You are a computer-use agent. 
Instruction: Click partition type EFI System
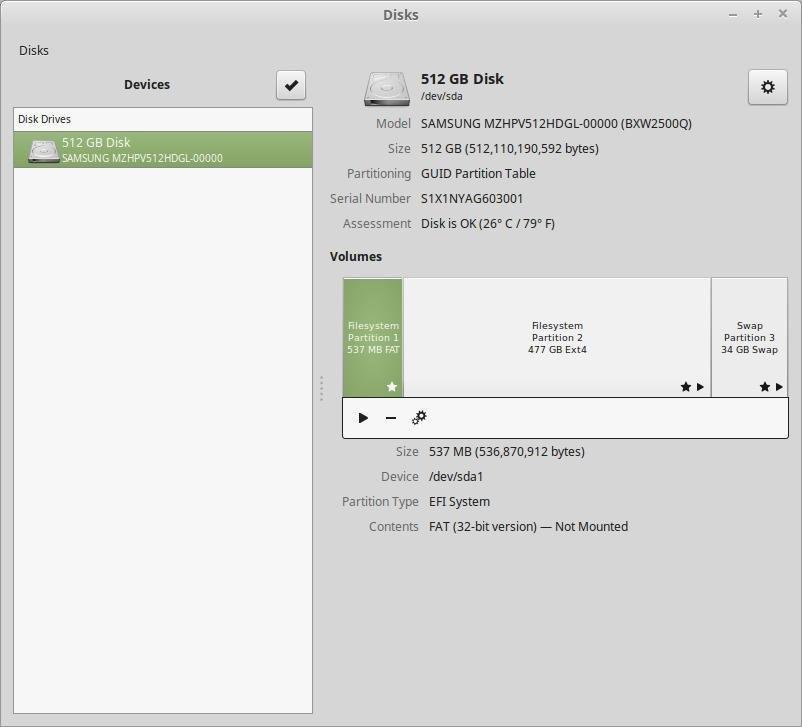(459, 502)
